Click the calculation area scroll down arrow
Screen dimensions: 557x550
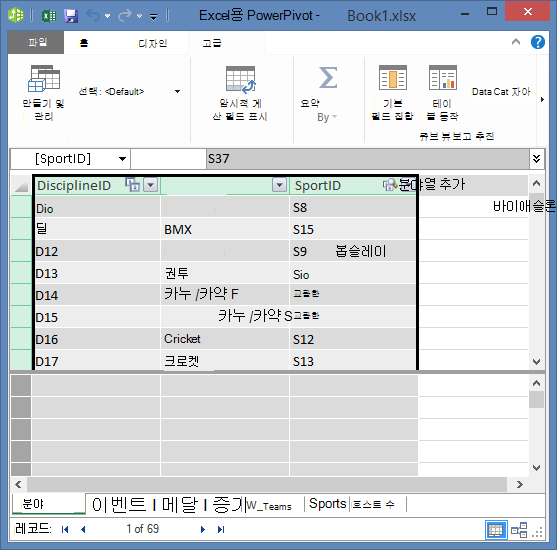536,468
